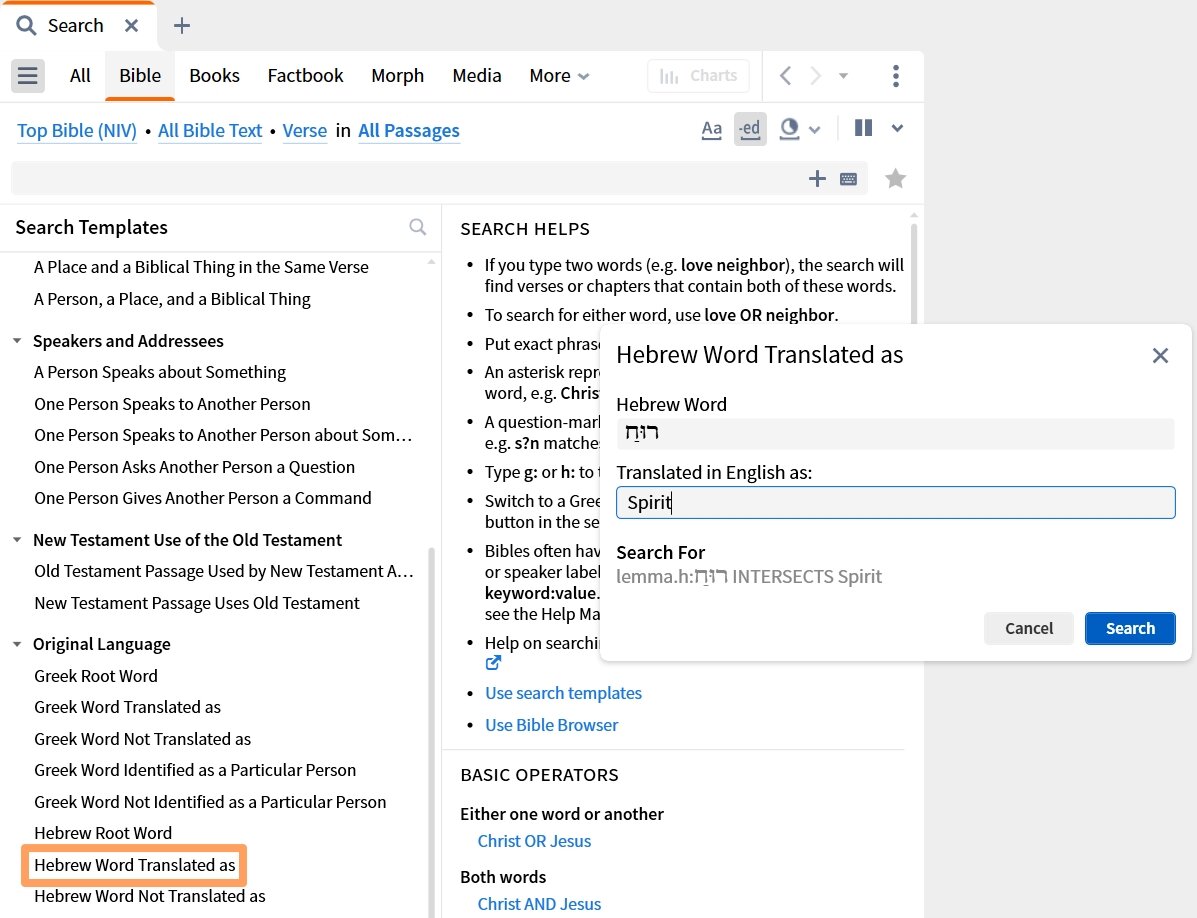Select Greek Word Translated as template
The image size is (1197, 918).
coord(127,707)
